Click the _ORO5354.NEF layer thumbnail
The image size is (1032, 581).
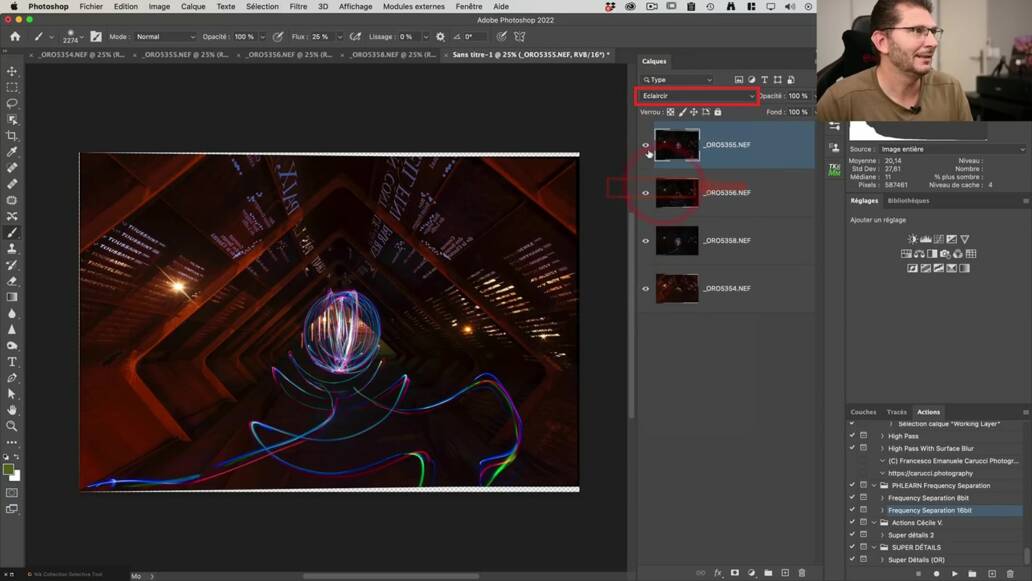[677, 288]
